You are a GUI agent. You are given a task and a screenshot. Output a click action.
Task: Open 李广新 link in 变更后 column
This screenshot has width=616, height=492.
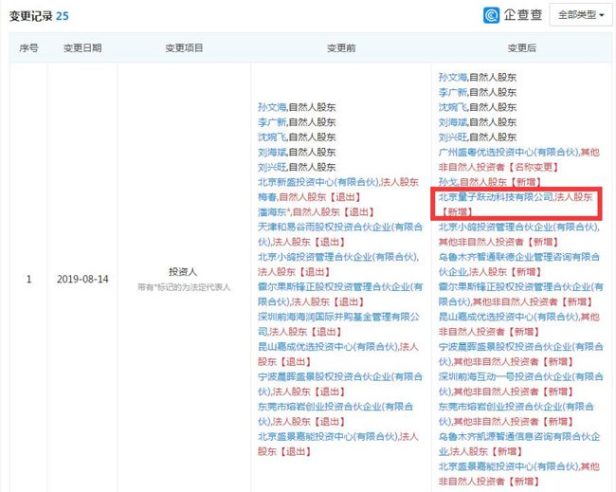(x=453, y=92)
